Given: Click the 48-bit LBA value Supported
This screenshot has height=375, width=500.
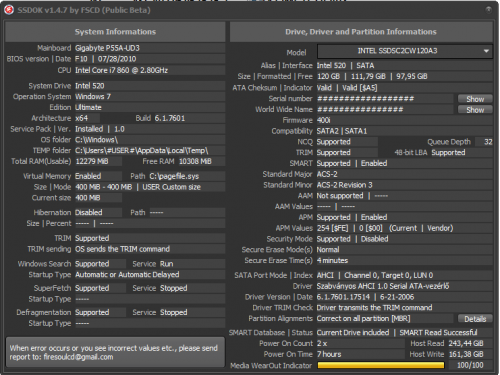Looking at the screenshot, I should click(448, 153).
